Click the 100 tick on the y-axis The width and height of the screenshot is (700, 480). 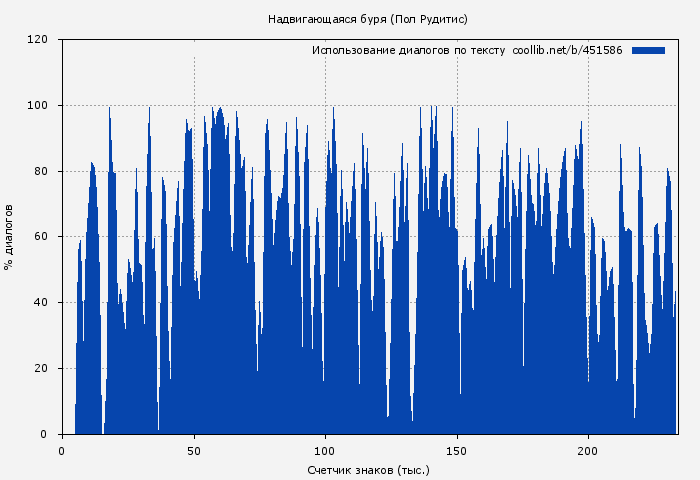pyautogui.click(x=38, y=106)
